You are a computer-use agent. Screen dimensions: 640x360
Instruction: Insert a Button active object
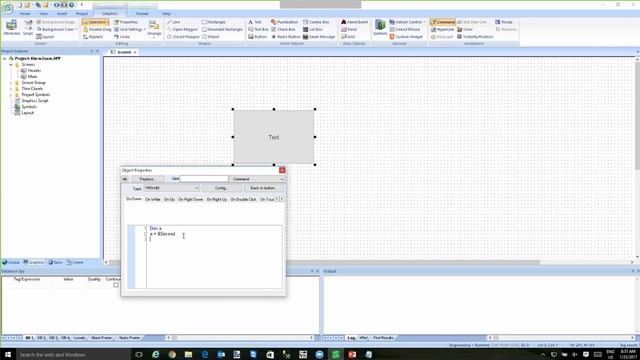[x=257, y=37]
